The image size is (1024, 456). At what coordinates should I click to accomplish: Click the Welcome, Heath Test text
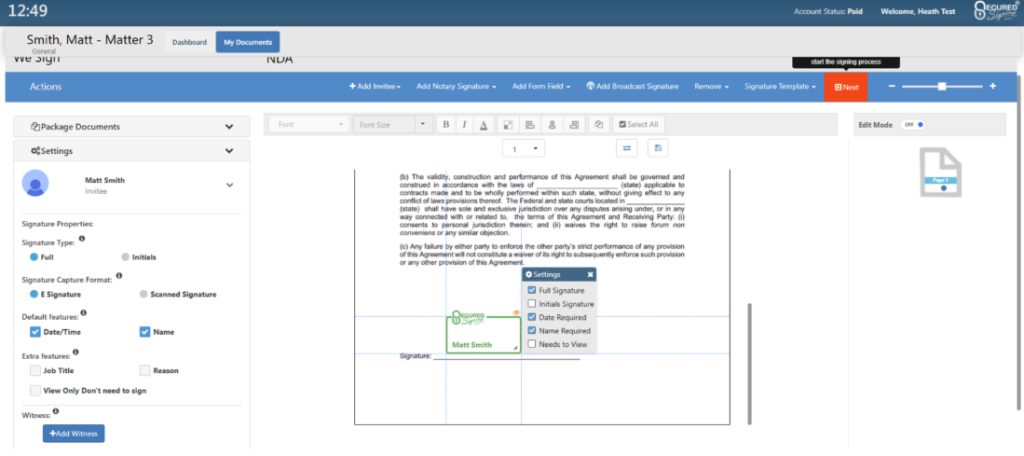tap(916, 12)
